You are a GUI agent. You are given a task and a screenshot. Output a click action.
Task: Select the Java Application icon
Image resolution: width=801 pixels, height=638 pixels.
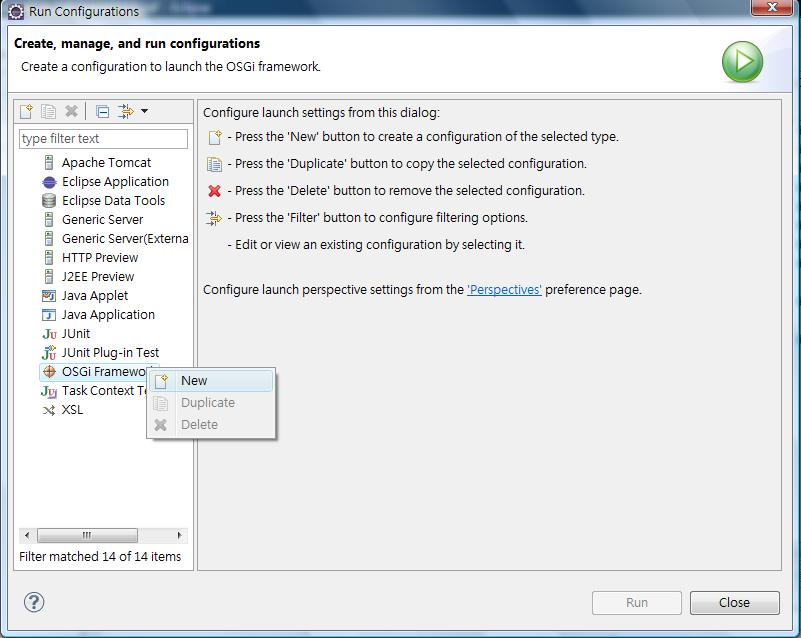click(49, 315)
